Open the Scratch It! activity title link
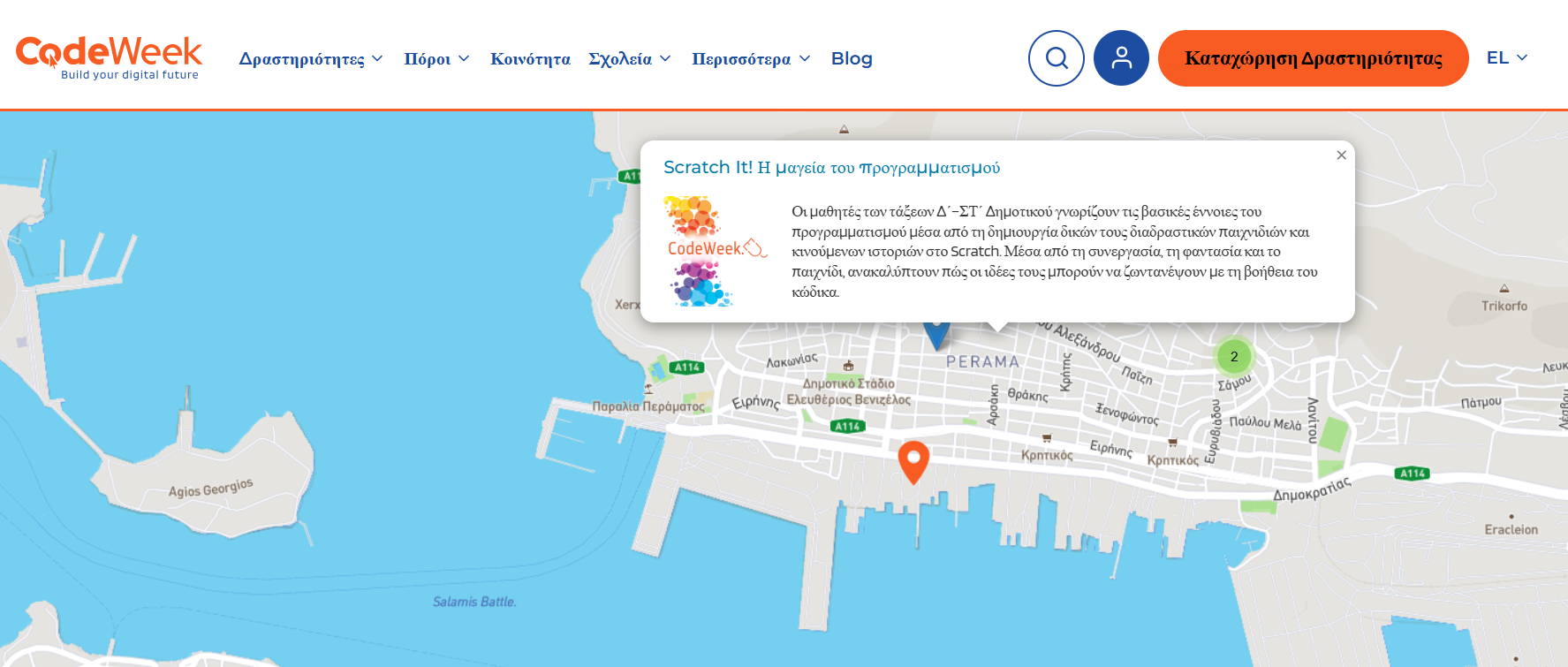The image size is (1568, 667). [831, 168]
